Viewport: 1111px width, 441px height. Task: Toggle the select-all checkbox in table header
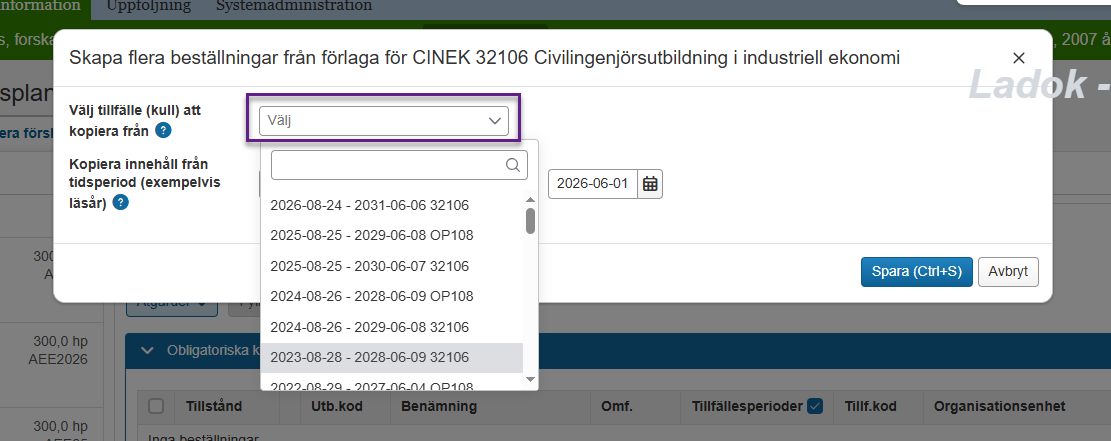pyautogui.click(x=156, y=406)
